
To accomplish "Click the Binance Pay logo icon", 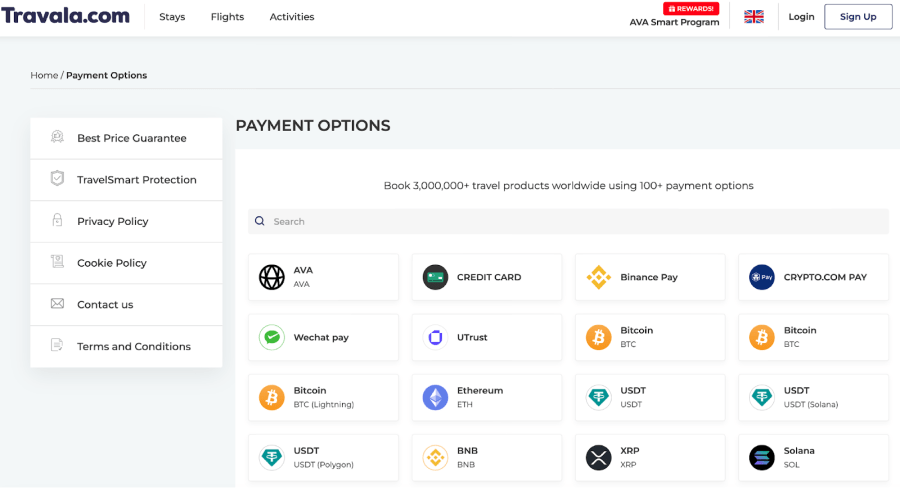I will click(x=599, y=277).
